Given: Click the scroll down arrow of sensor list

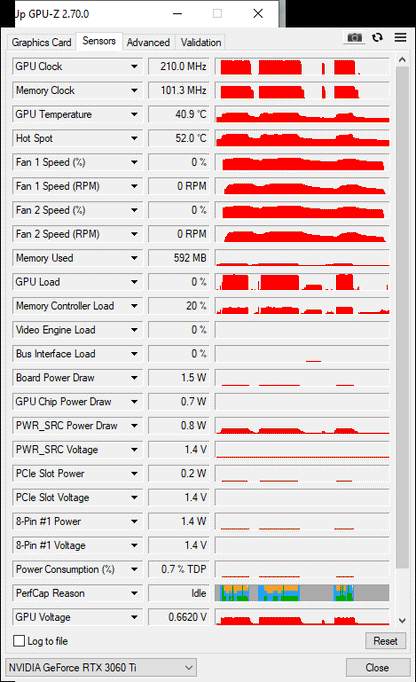Looking at the screenshot, I should (x=402, y=620).
